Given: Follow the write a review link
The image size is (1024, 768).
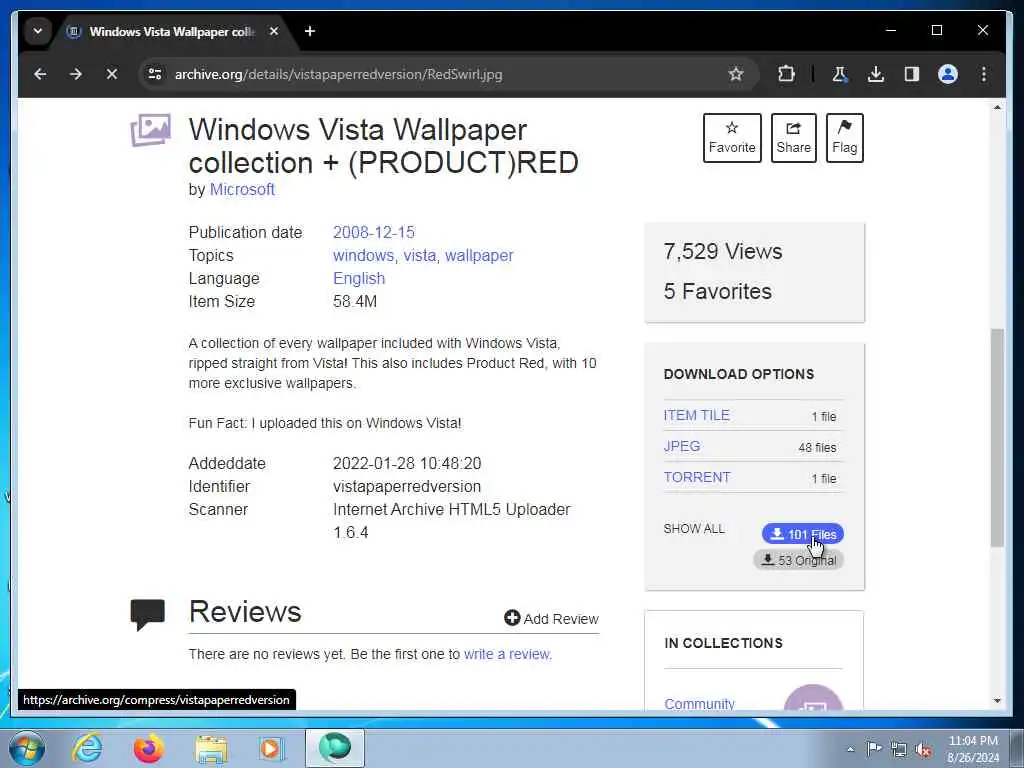Looking at the screenshot, I should tap(507, 654).
